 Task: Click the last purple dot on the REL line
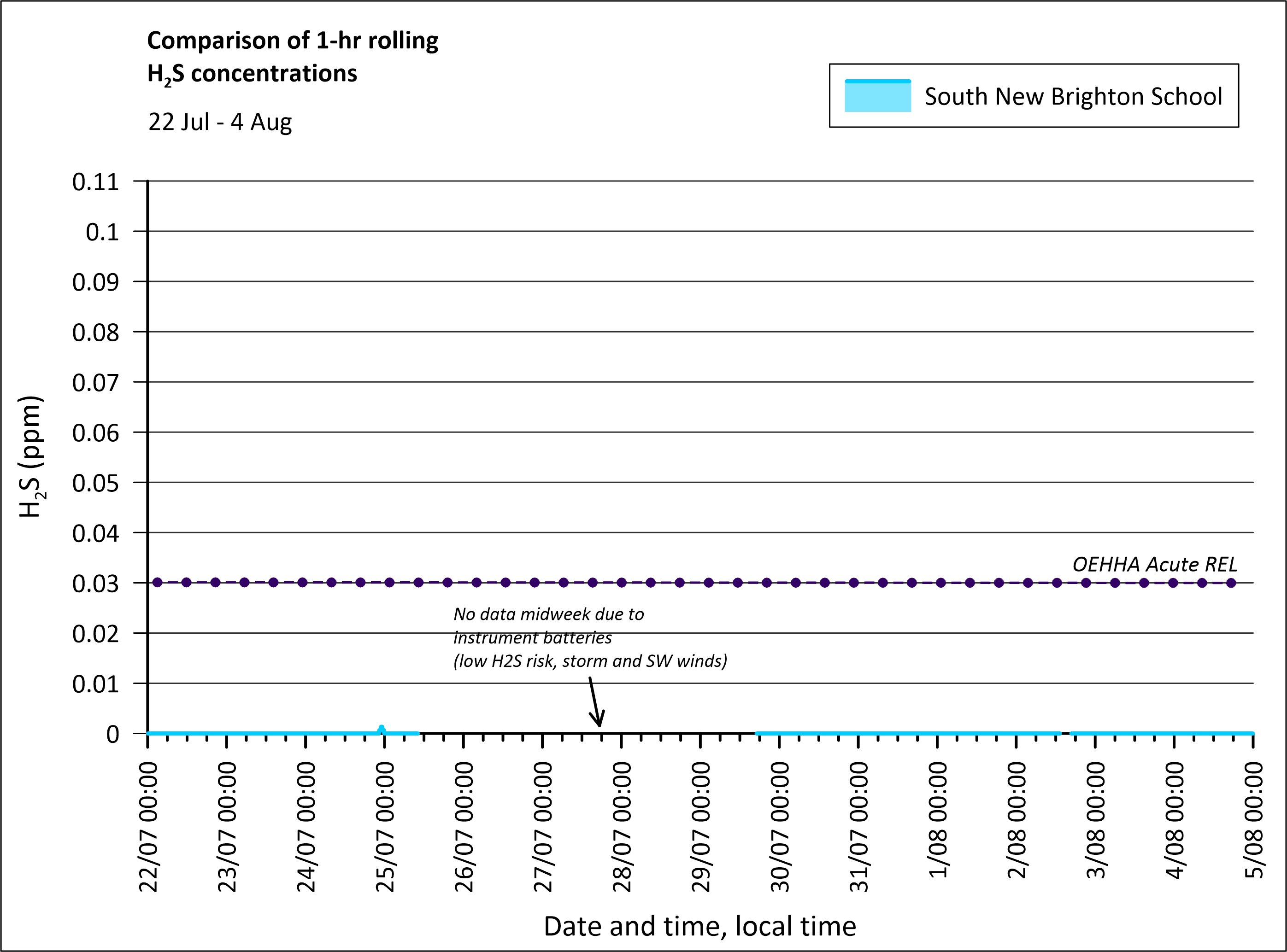pyautogui.click(x=1231, y=583)
